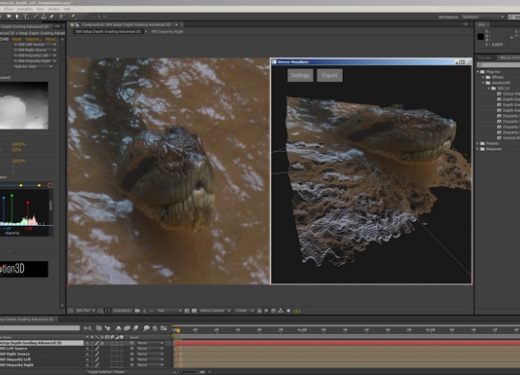Open the 000 Right Source layer dropdown

[x=35, y=50]
